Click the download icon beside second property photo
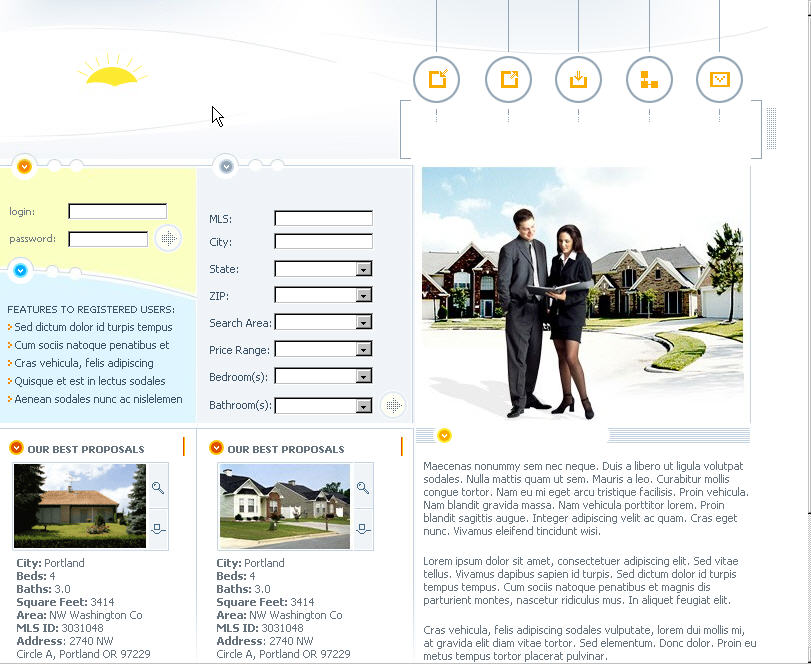811x665 pixels. 363,528
